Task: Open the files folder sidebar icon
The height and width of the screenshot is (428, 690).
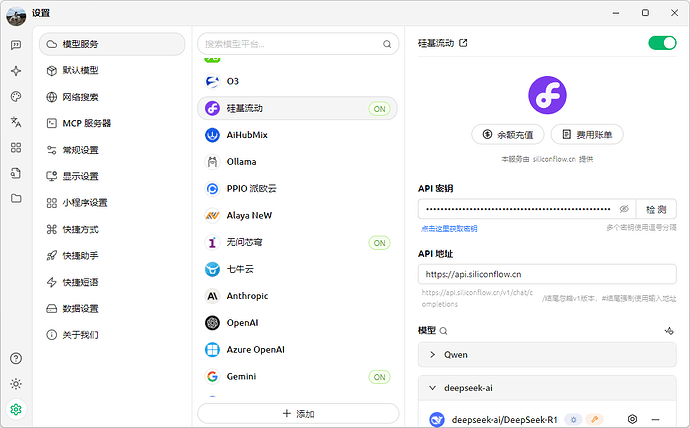Action: [16, 198]
